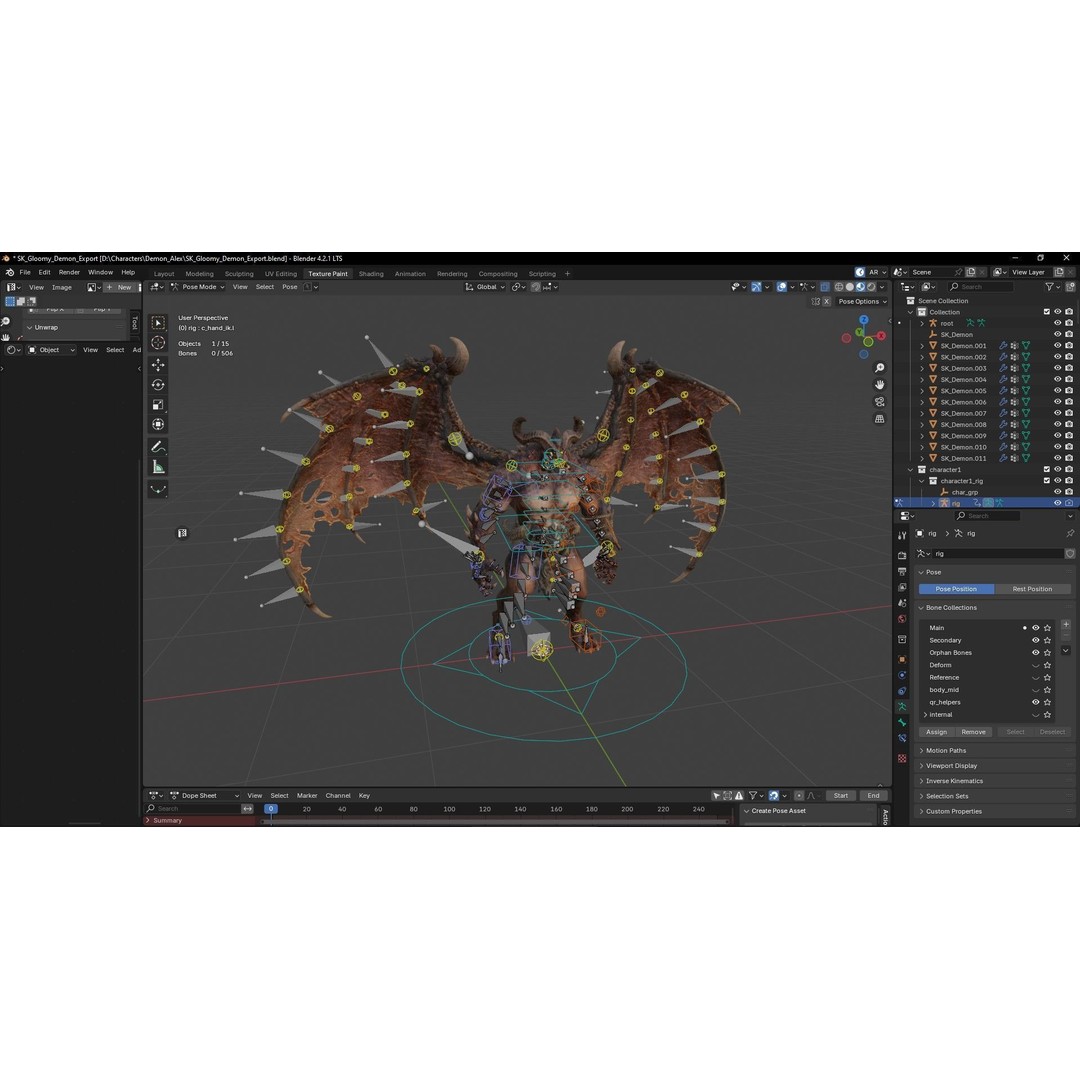
Task: Expand the internal bone collection
Action: [x=925, y=715]
